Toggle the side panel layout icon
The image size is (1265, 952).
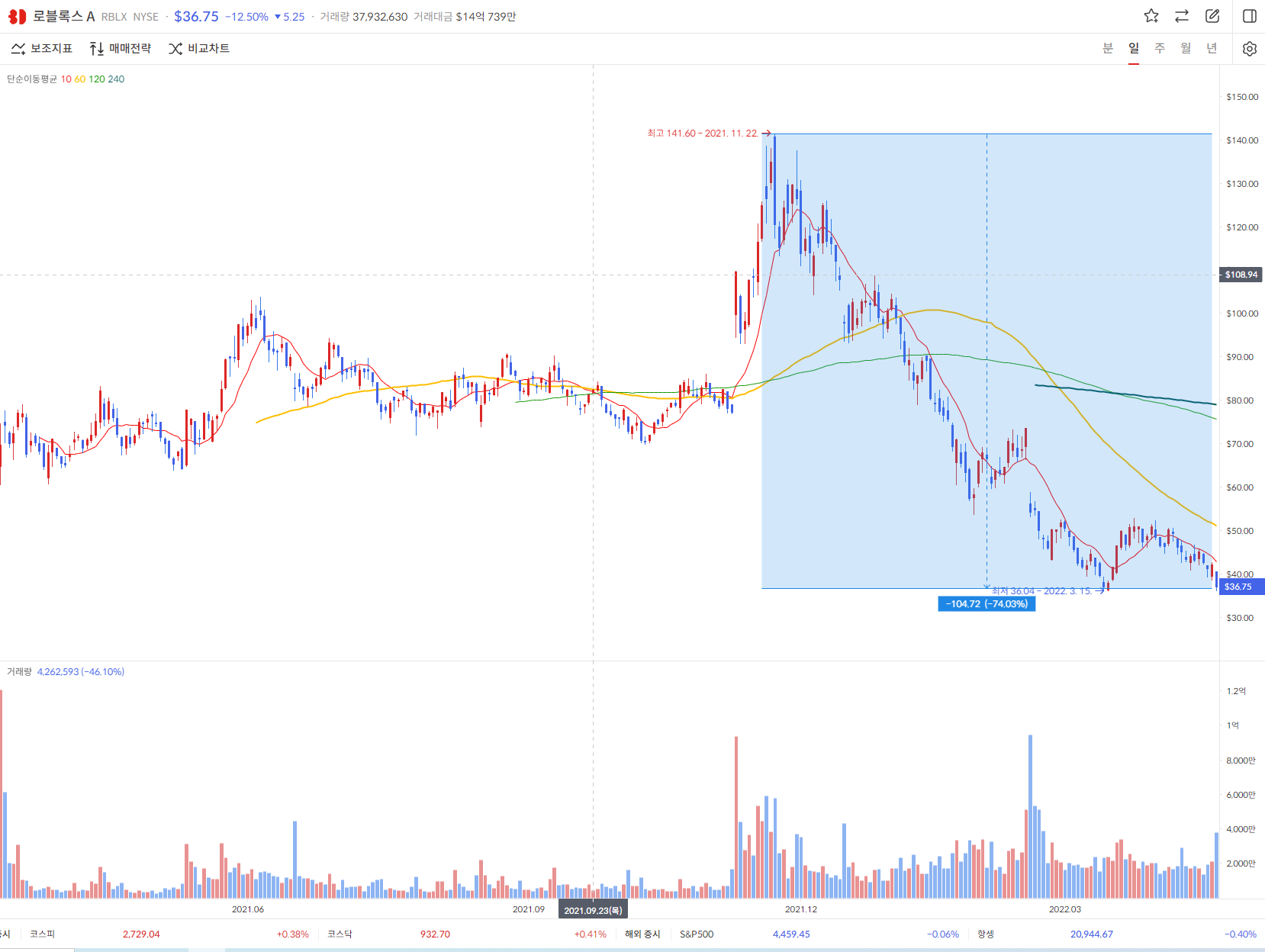click(x=1250, y=16)
